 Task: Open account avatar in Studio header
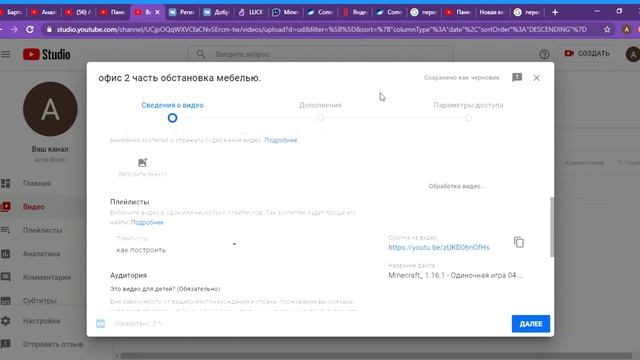coord(633,54)
